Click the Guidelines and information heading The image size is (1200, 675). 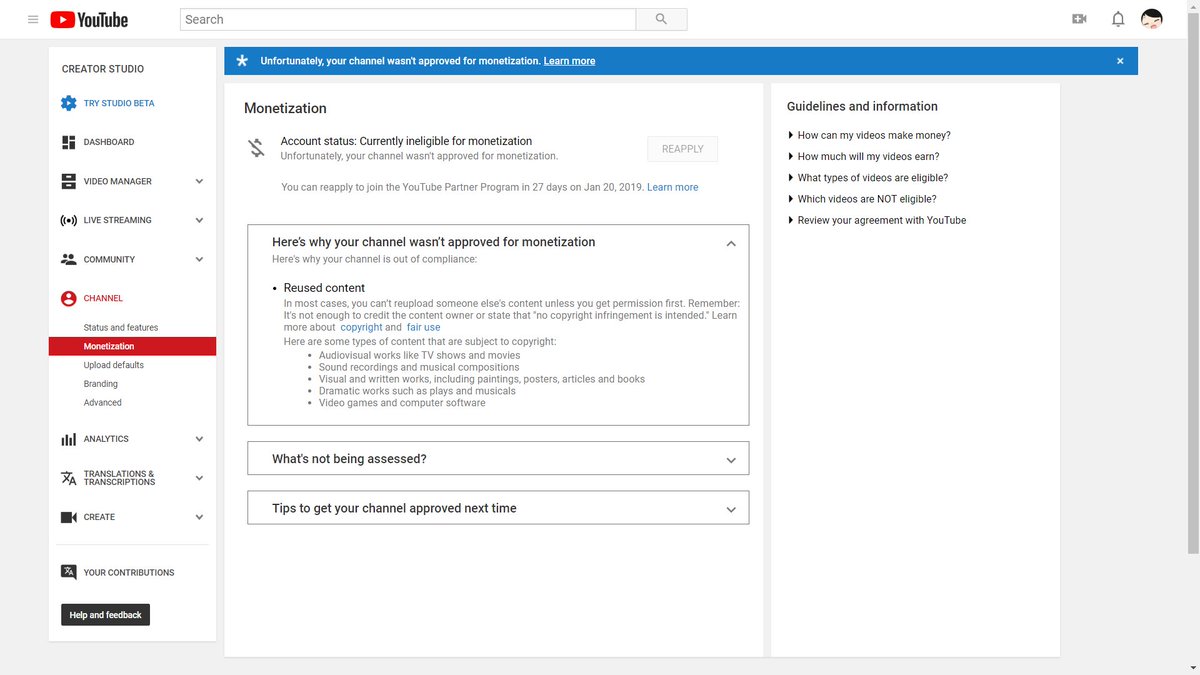tap(862, 106)
